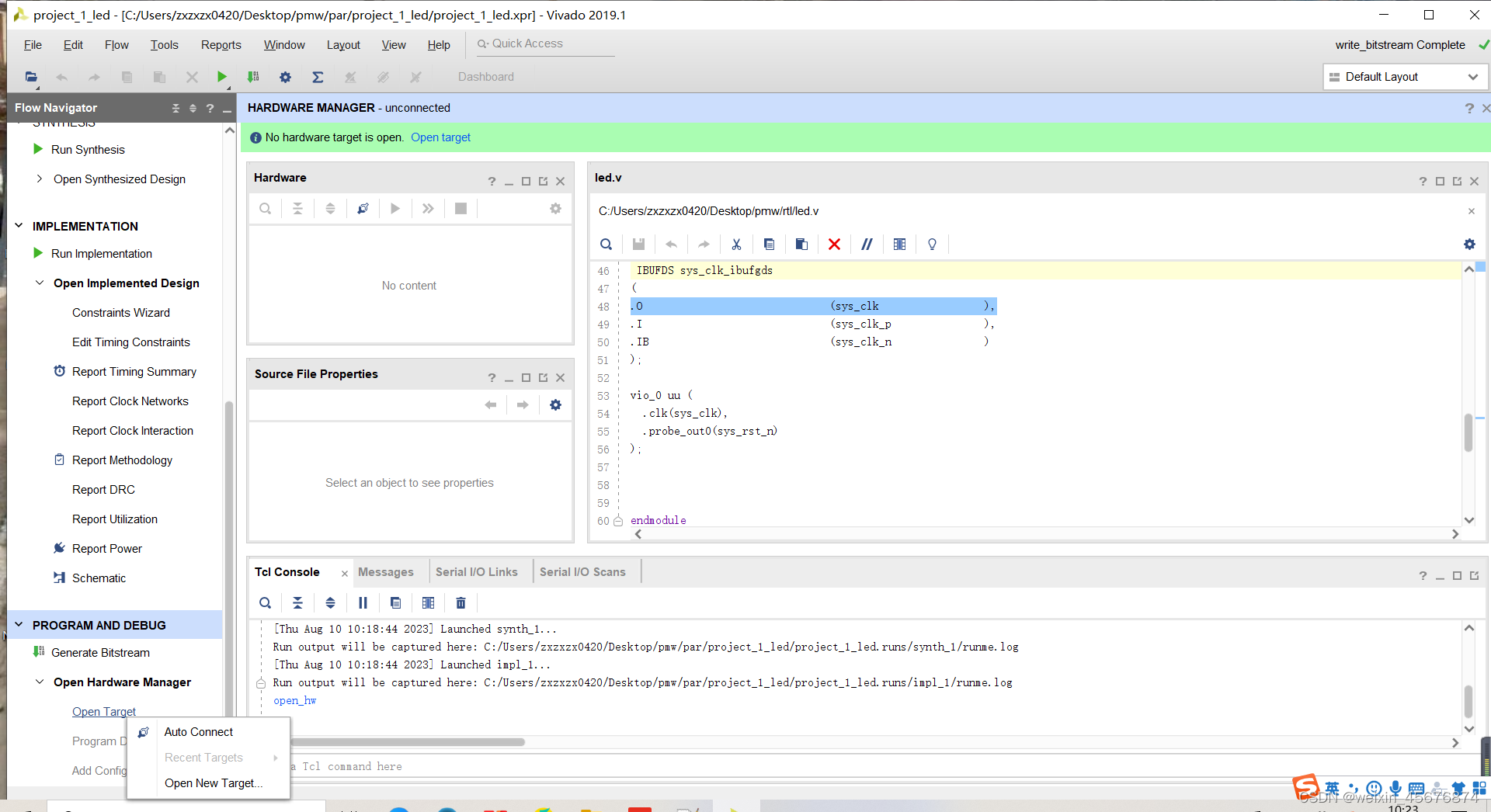Close file path bar X in led.v
The width and height of the screenshot is (1491, 812).
click(1471, 211)
